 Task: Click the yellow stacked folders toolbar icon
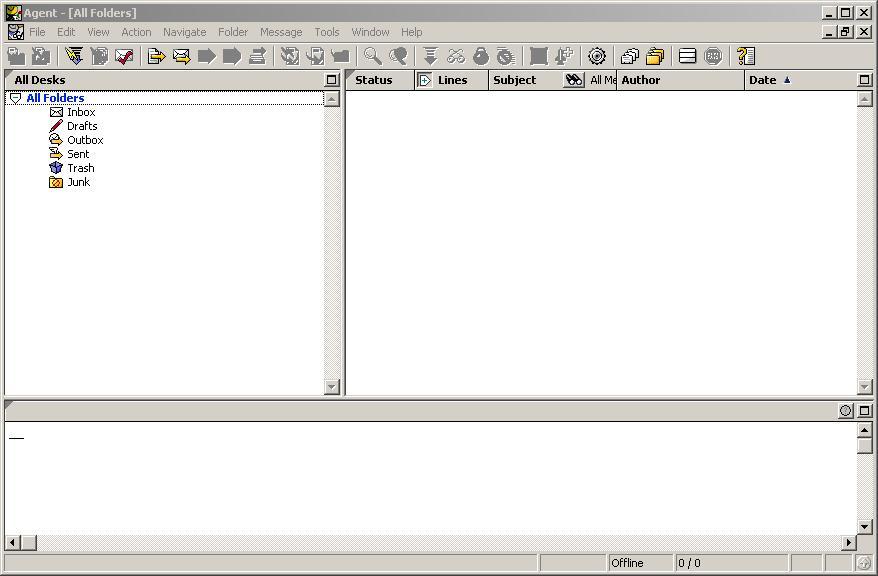click(655, 56)
